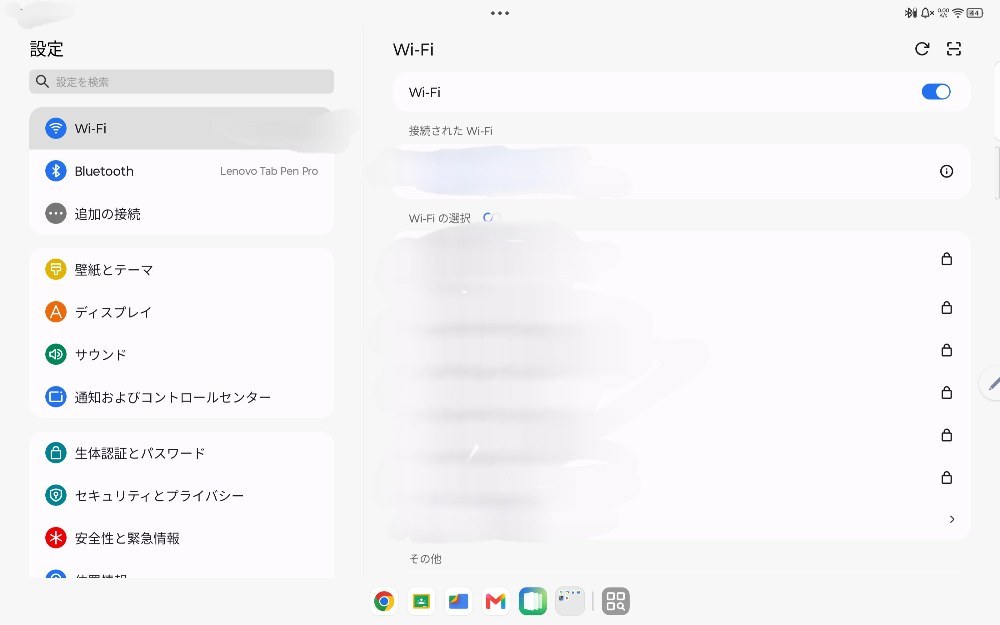The width and height of the screenshot is (1000, 625).
Task: Click the 設定 heading text
Action: pyautogui.click(x=47, y=49)
